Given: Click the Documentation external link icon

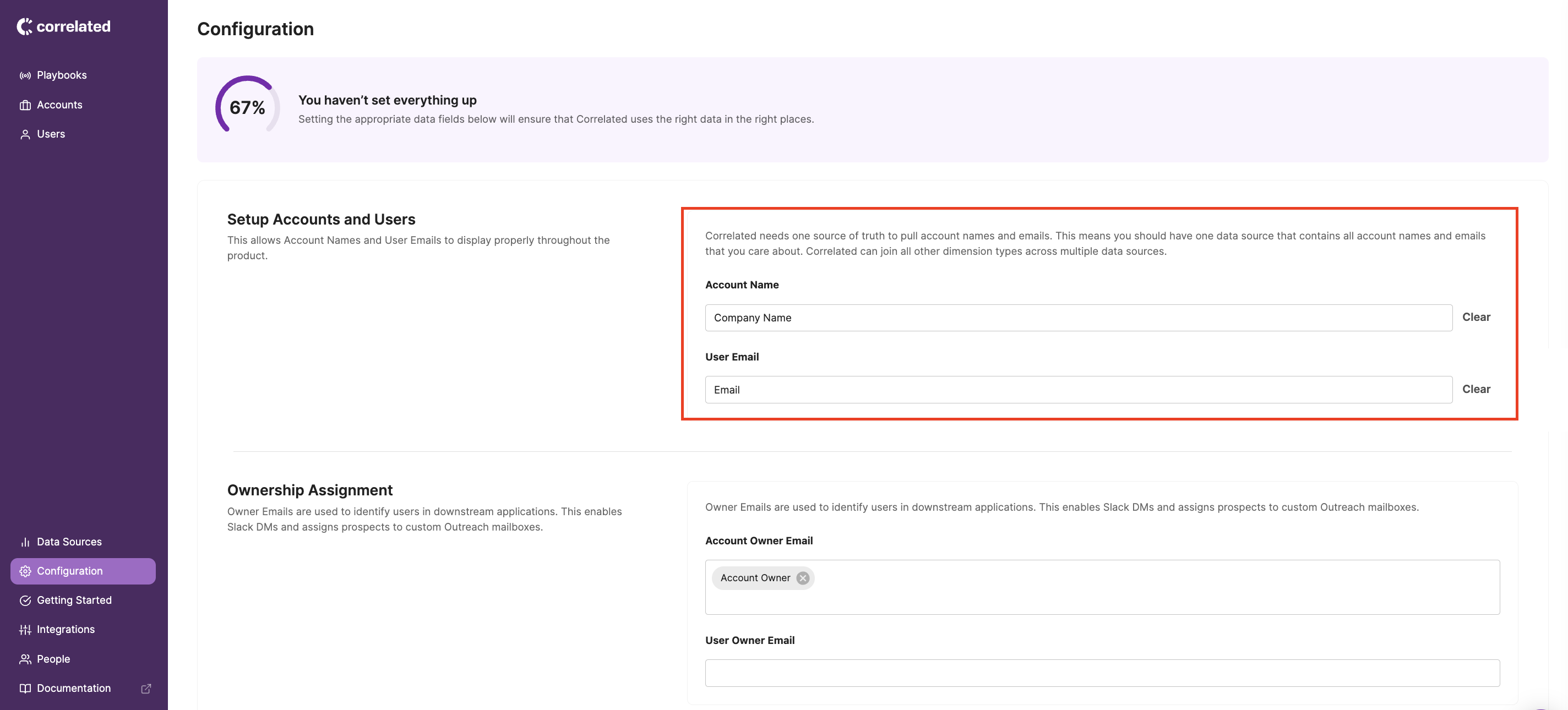Looking at the screenshot, I should [146, 689].
